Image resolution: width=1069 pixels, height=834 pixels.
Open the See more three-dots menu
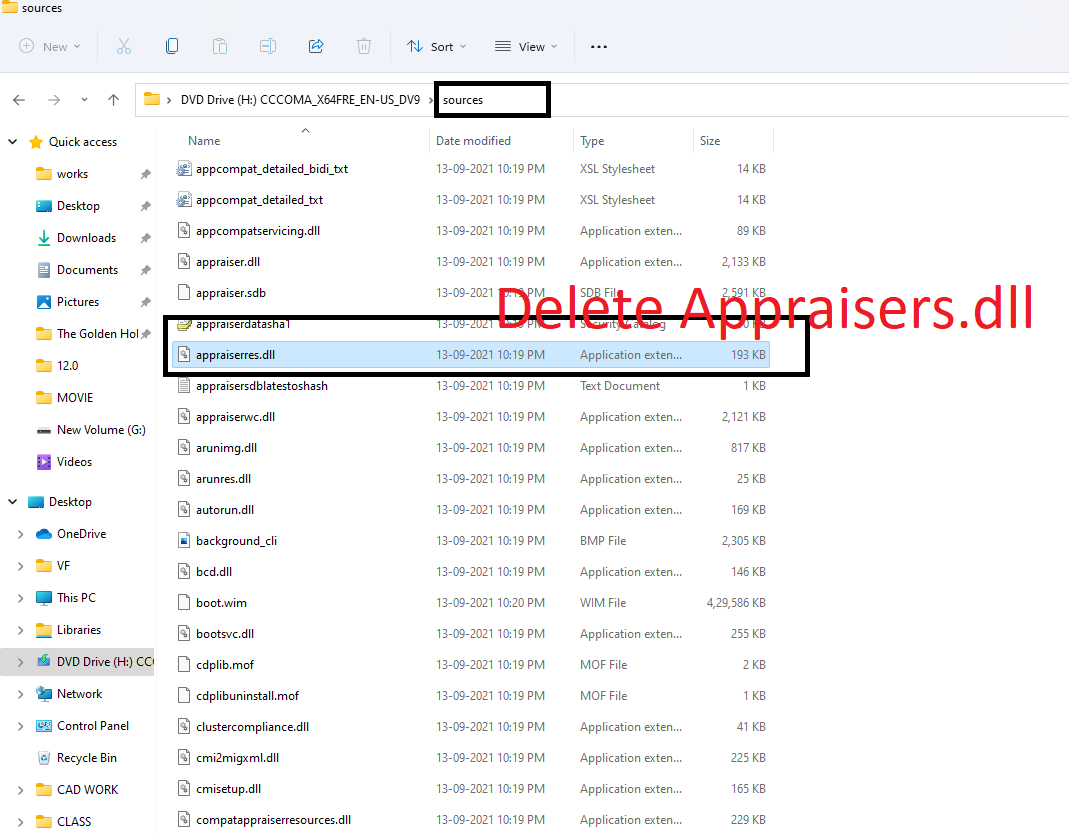[x=599, y=46]
